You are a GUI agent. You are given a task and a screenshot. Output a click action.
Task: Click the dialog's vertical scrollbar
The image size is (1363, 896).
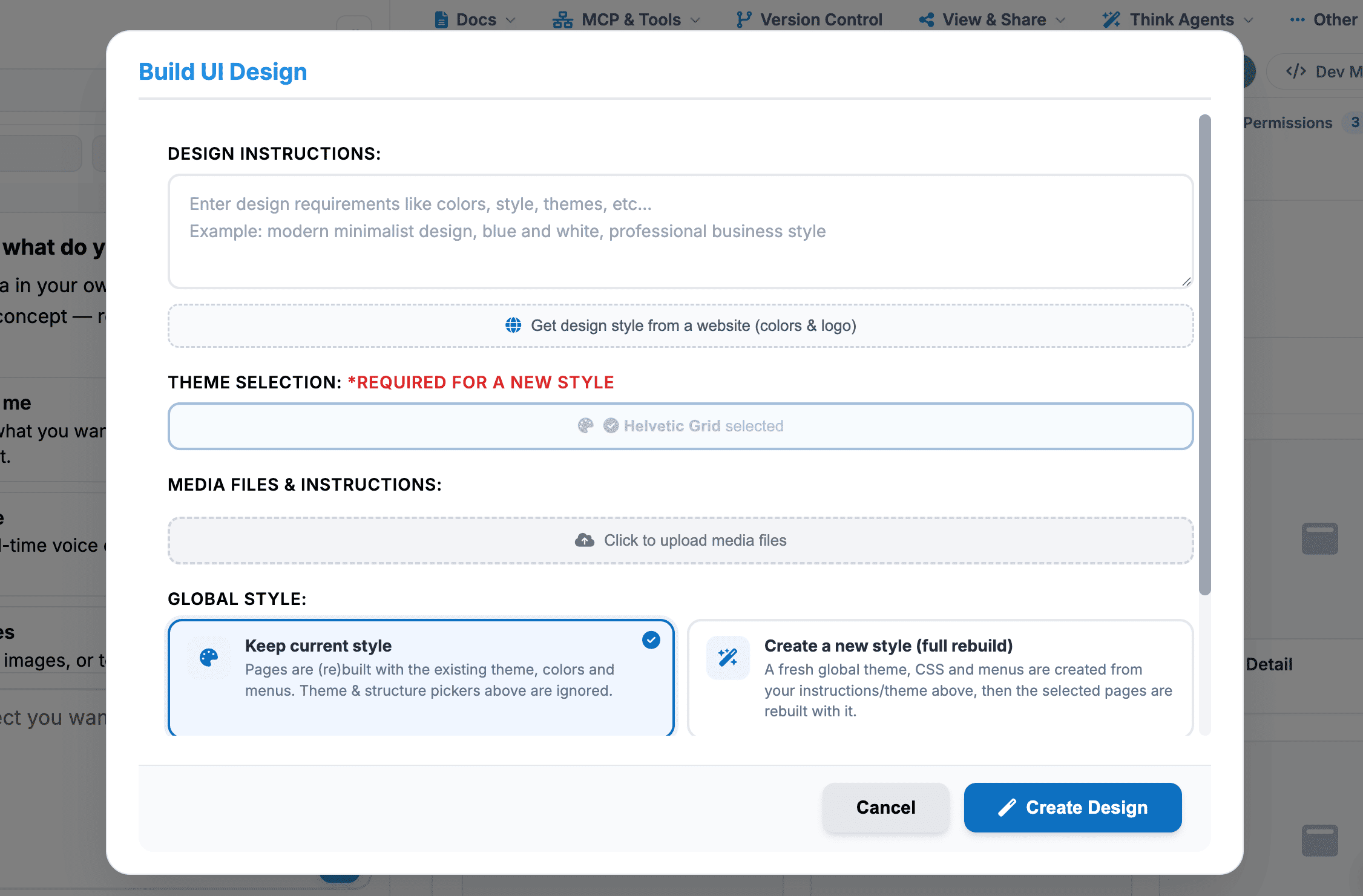click(1204, 355)
